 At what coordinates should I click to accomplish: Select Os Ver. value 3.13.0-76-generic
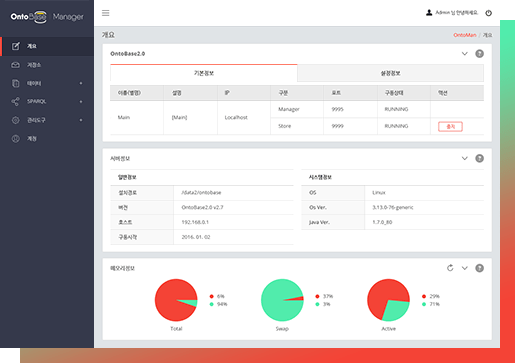(393, 207)
